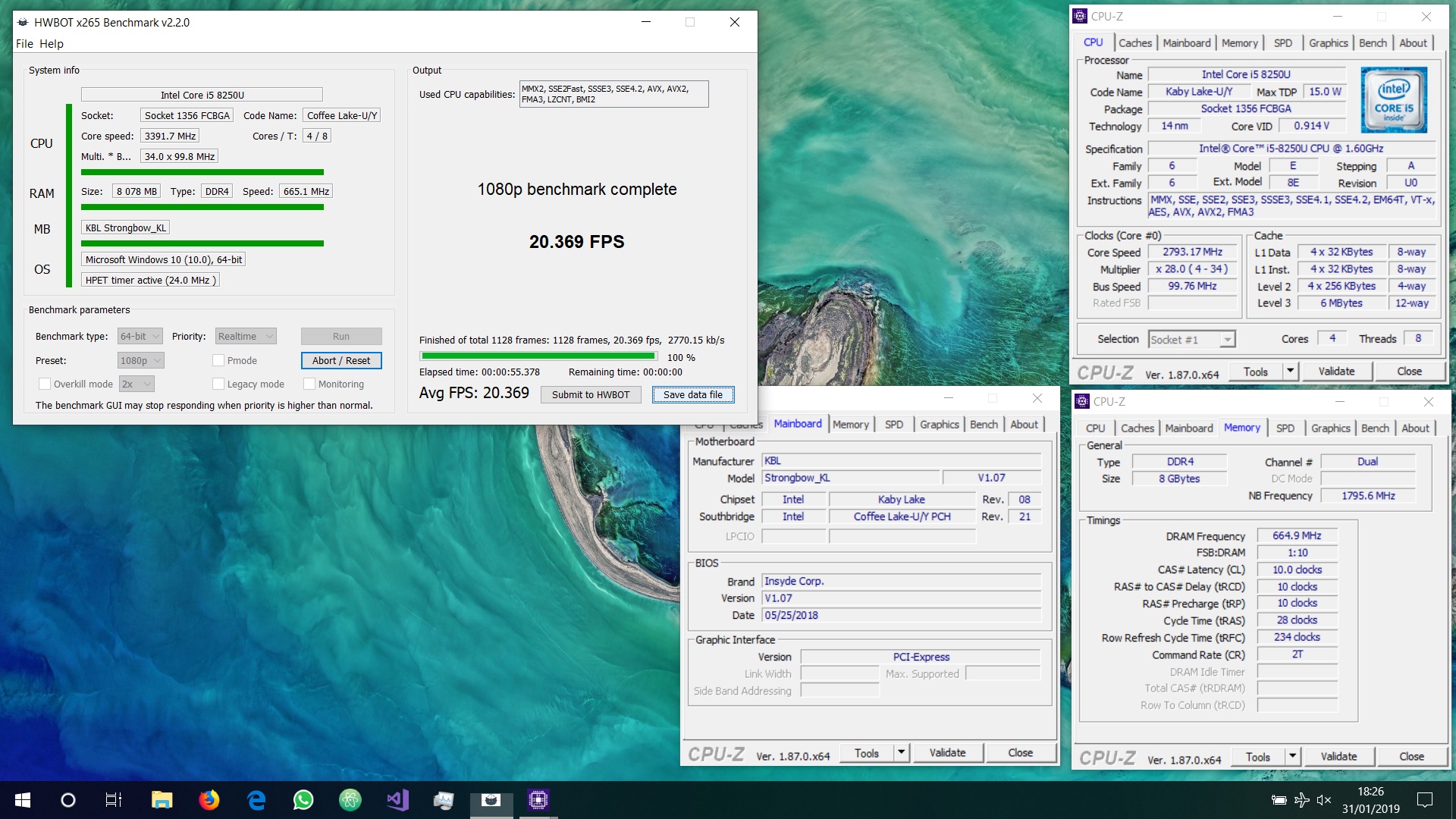Expand Tools arrow in Mainboard CPU-Z window

pos(901,752)
